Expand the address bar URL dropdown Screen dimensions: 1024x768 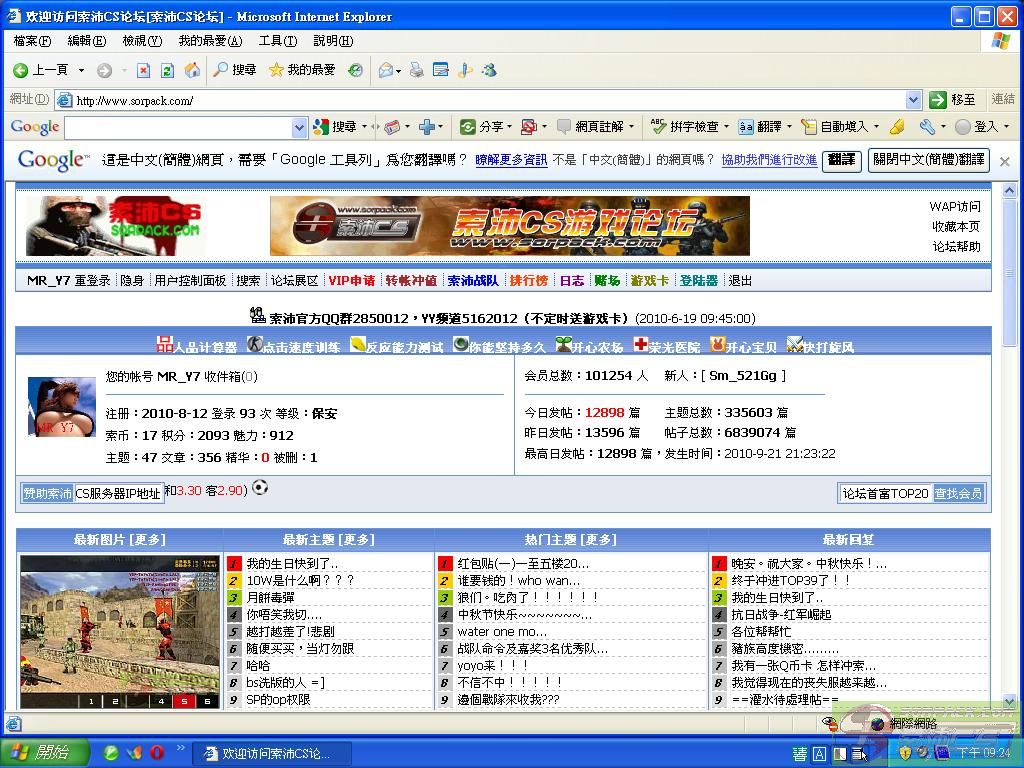coord(913,100)
